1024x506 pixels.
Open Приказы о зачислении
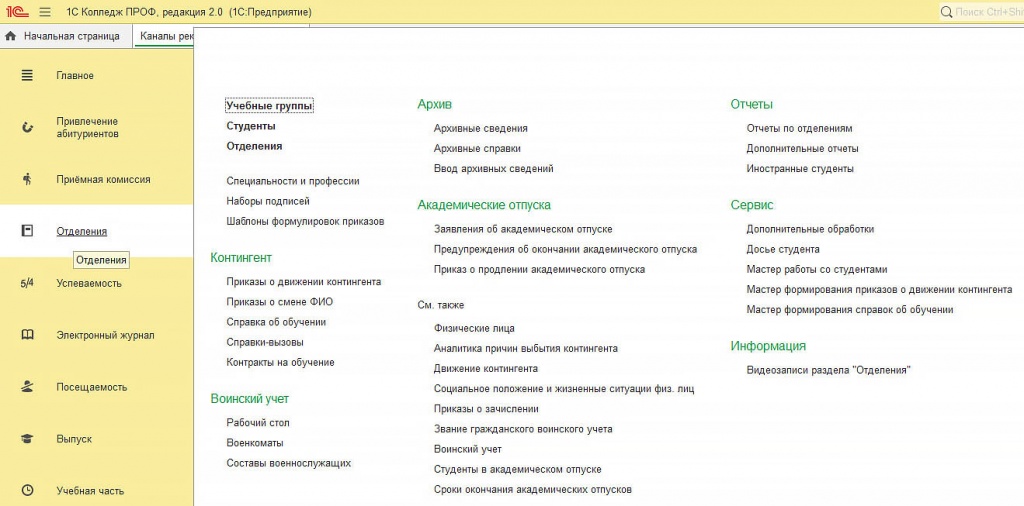(486, 409)
